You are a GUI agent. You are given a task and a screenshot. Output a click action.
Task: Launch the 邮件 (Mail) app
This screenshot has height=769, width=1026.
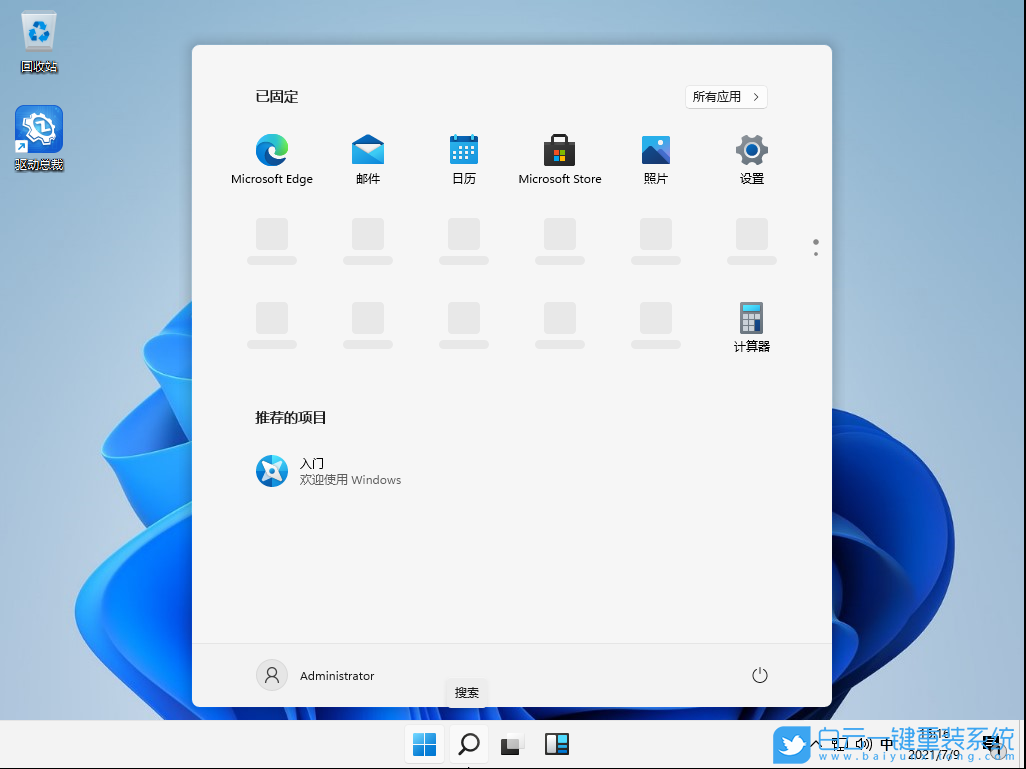[x=367, y=152]
